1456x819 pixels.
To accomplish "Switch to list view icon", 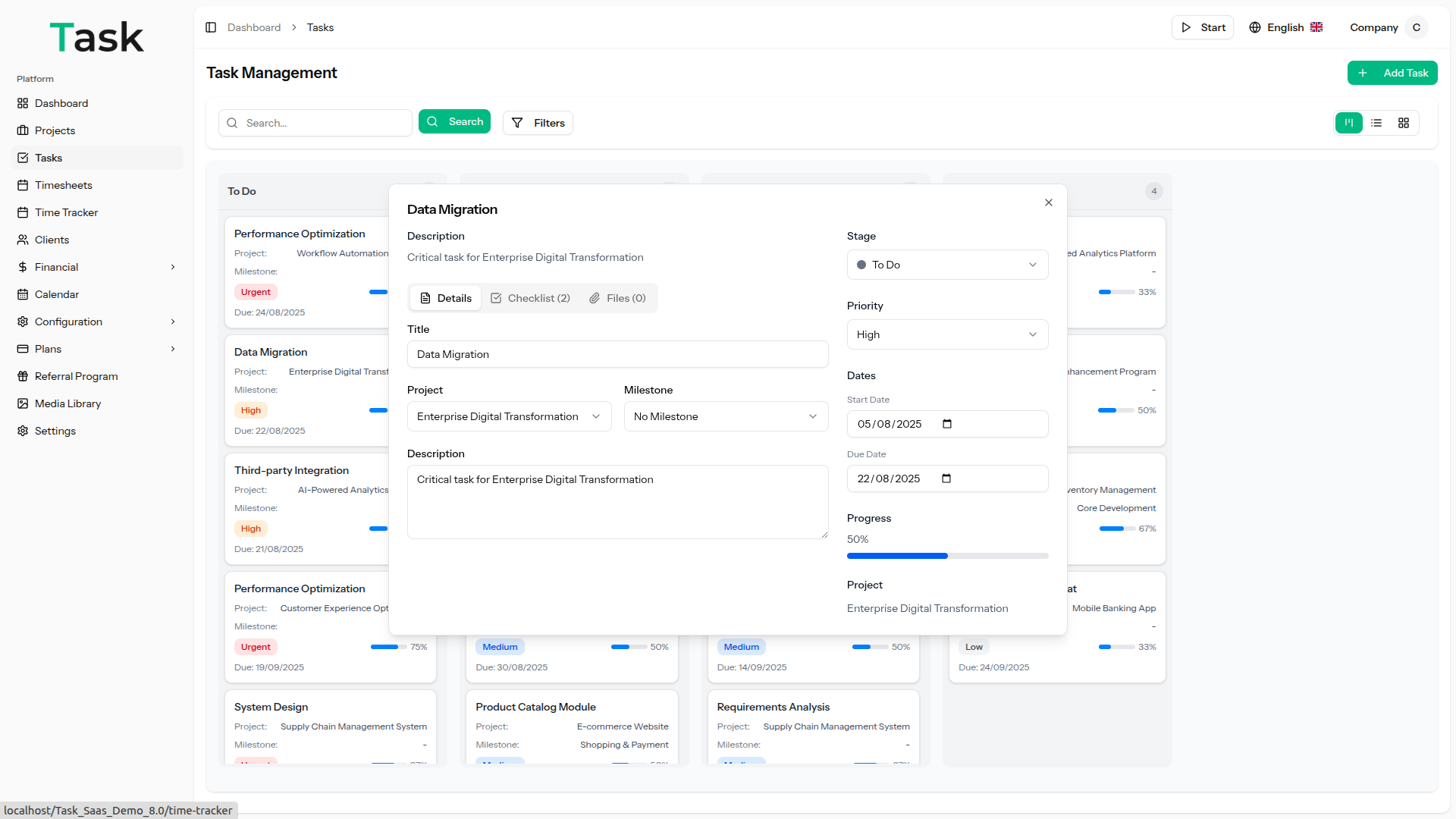I will pos(1376,123).
